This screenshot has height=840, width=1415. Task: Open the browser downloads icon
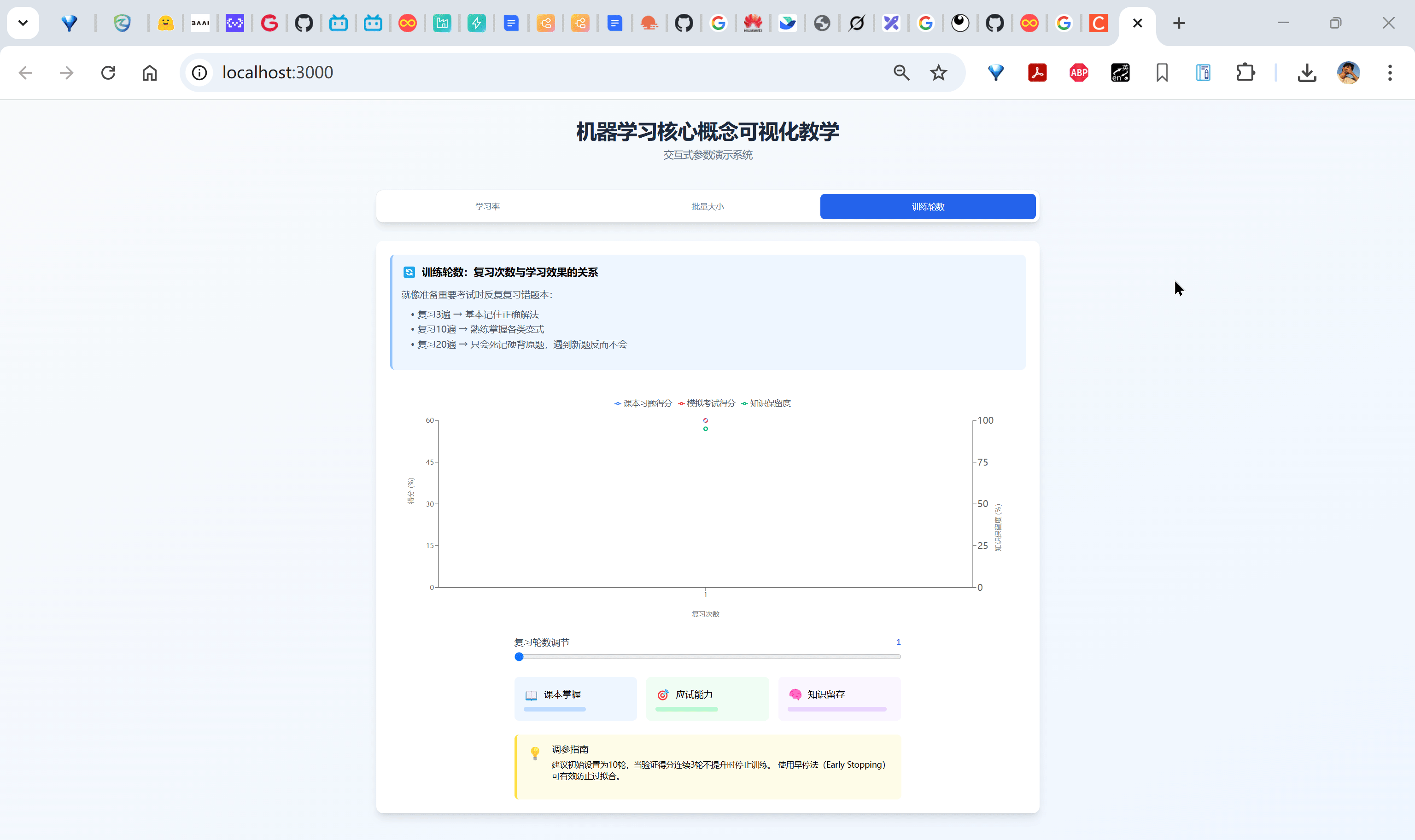[x=1306, y=72]
